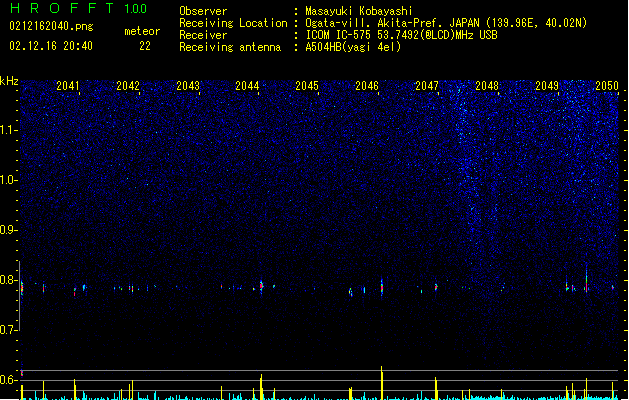Viewport: 629px width, 400px height.
Task: Click the tallest yellow intensity spike after 2046
Action: 381,383
